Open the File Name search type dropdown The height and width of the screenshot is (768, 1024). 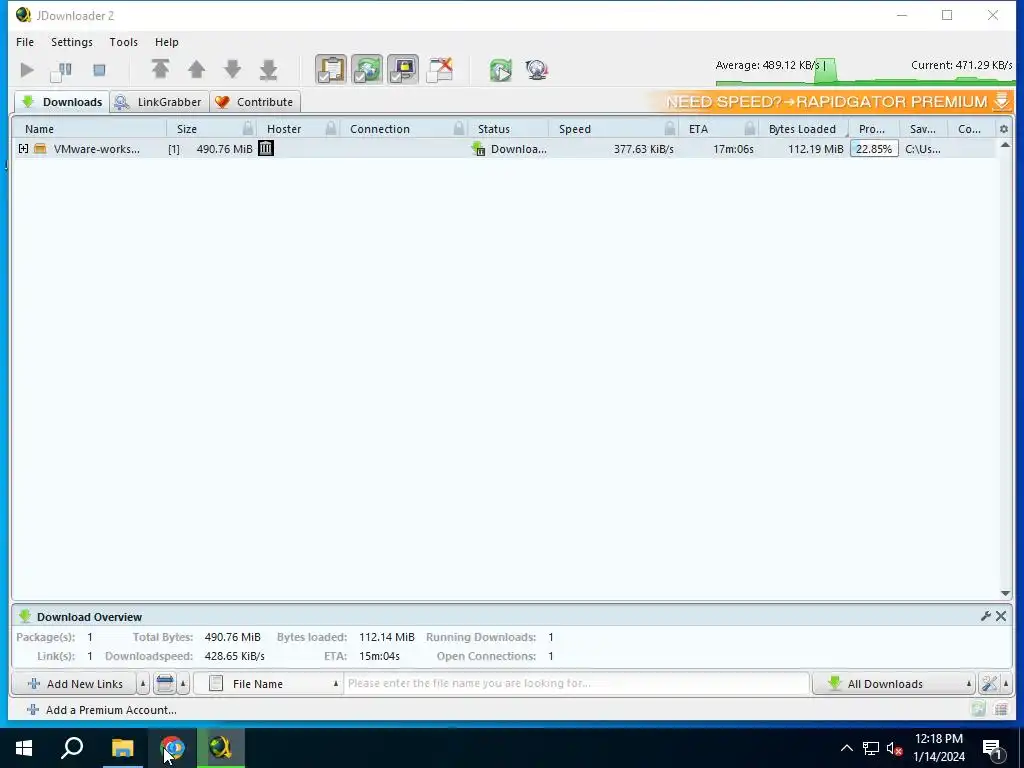click(x=268, y=684)
